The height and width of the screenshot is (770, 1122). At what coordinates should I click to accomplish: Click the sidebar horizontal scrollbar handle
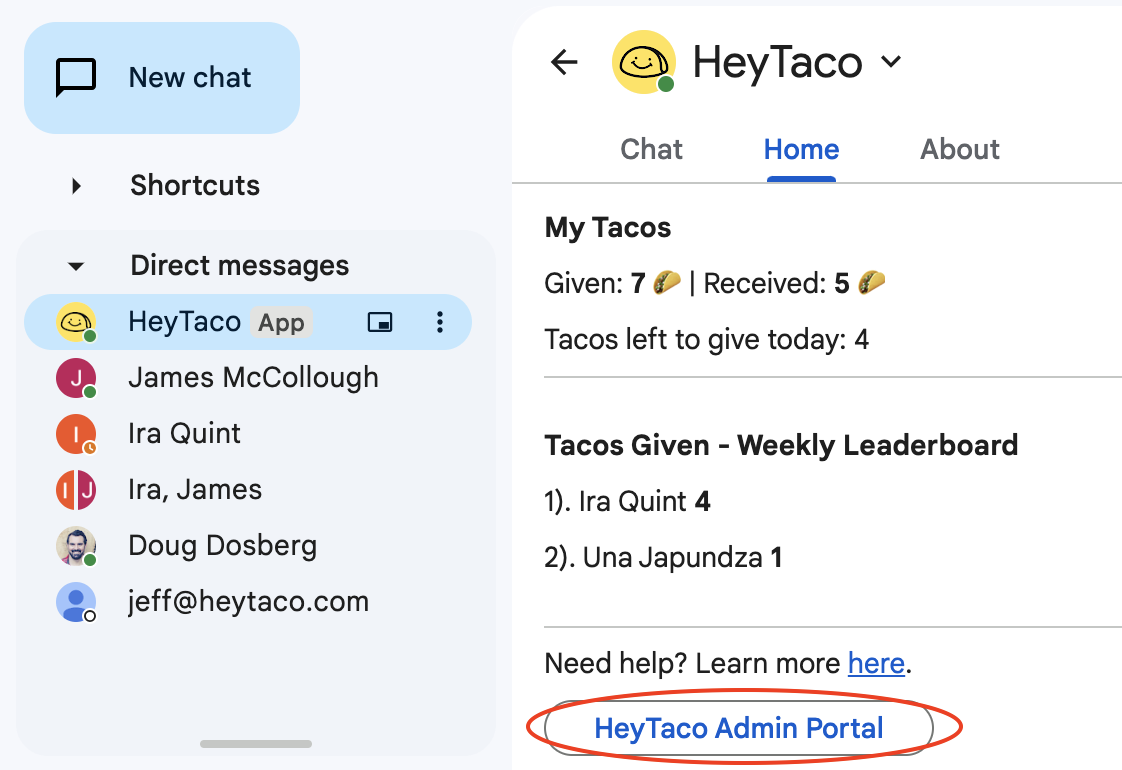(255, 744)
